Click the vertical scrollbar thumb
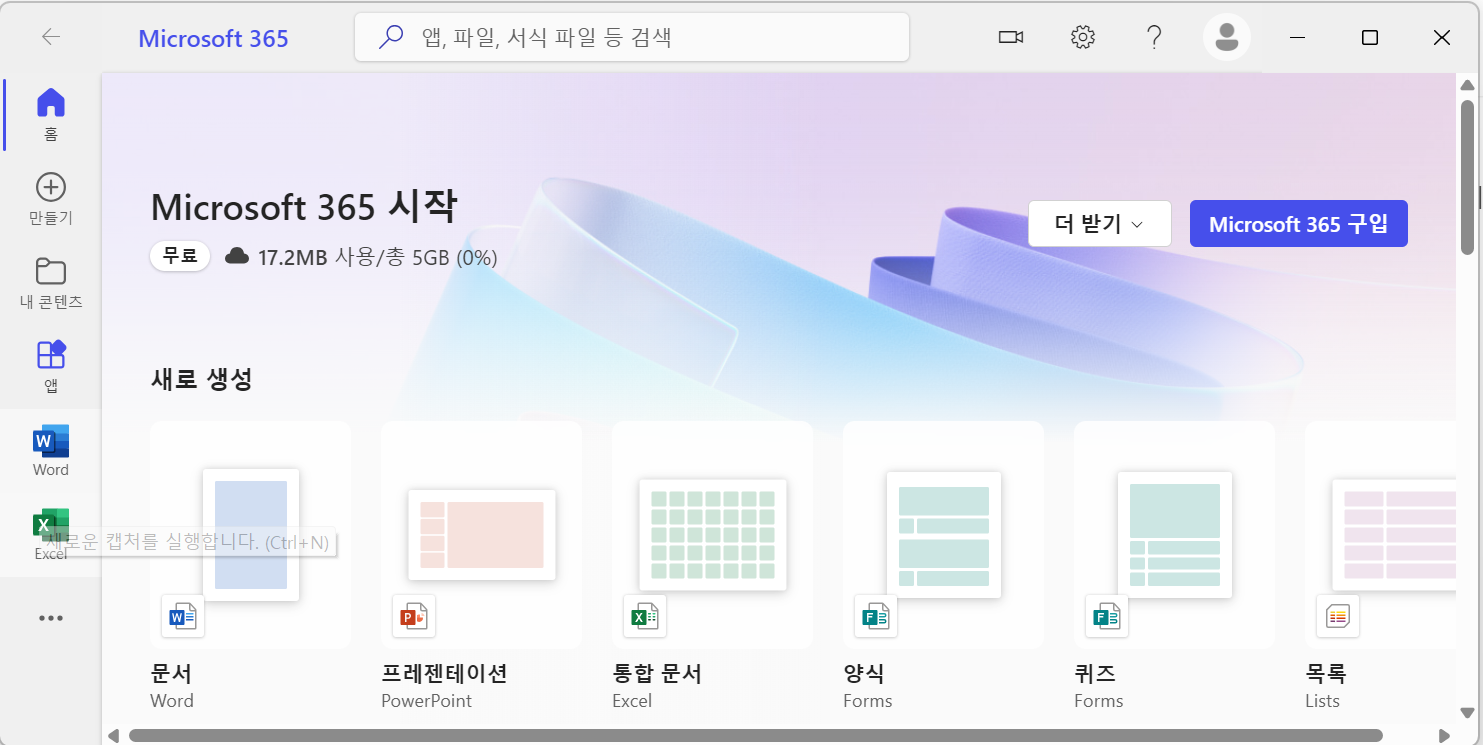1483x745 pixels. [1467, 176]
